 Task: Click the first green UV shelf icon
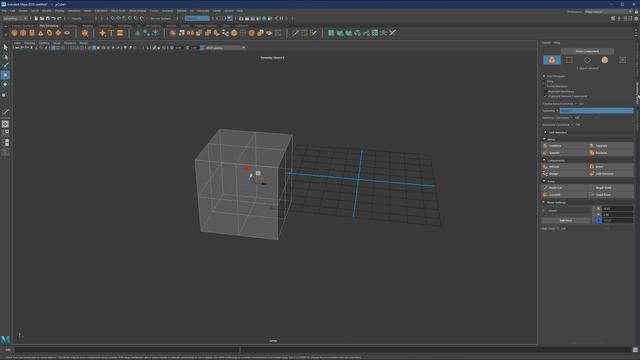(x=331, y=33)
